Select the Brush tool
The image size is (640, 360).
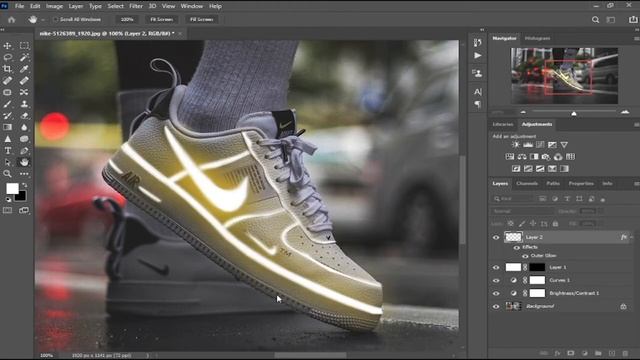(7, 104)
